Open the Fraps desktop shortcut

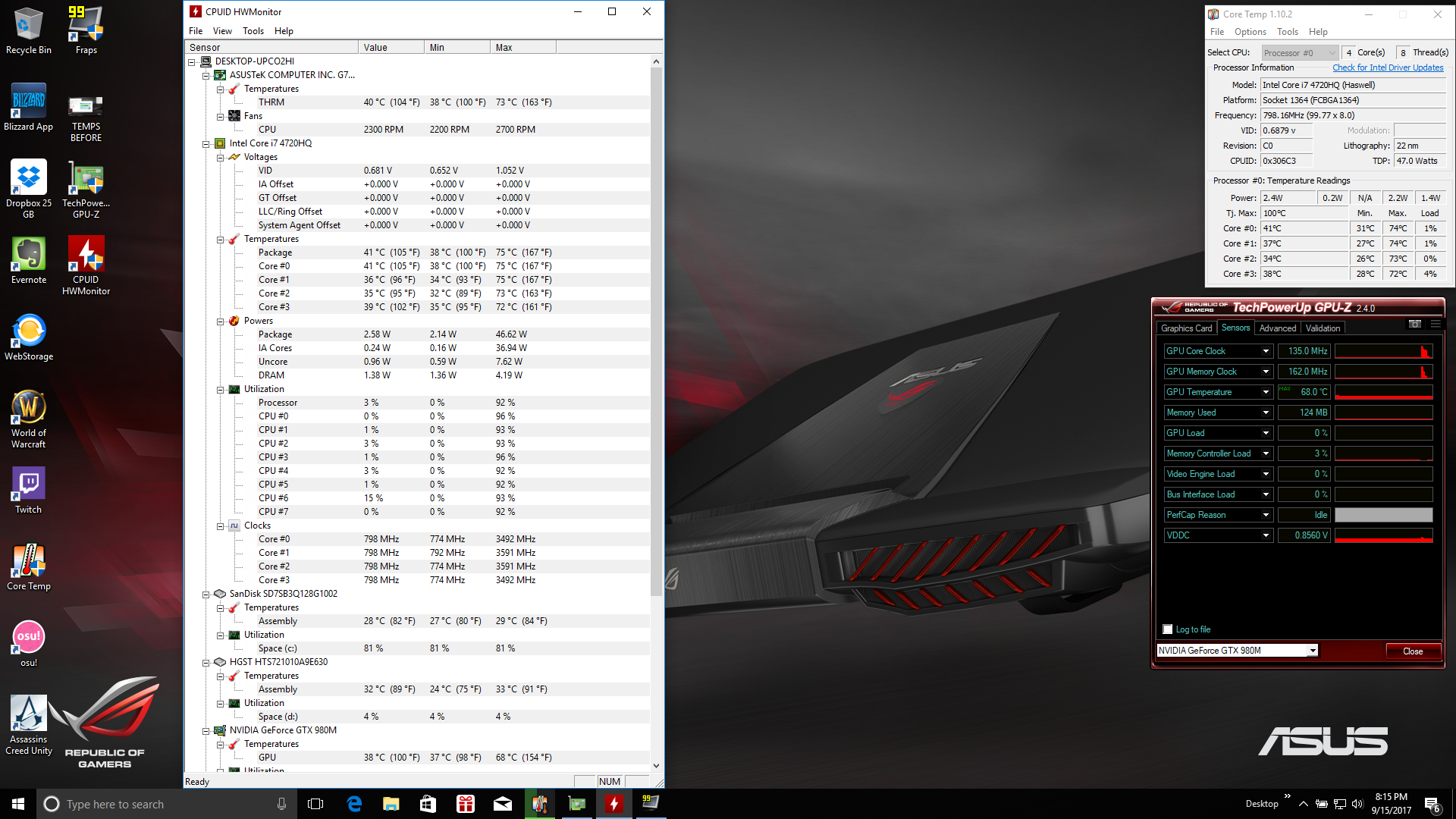coord(86,30)
